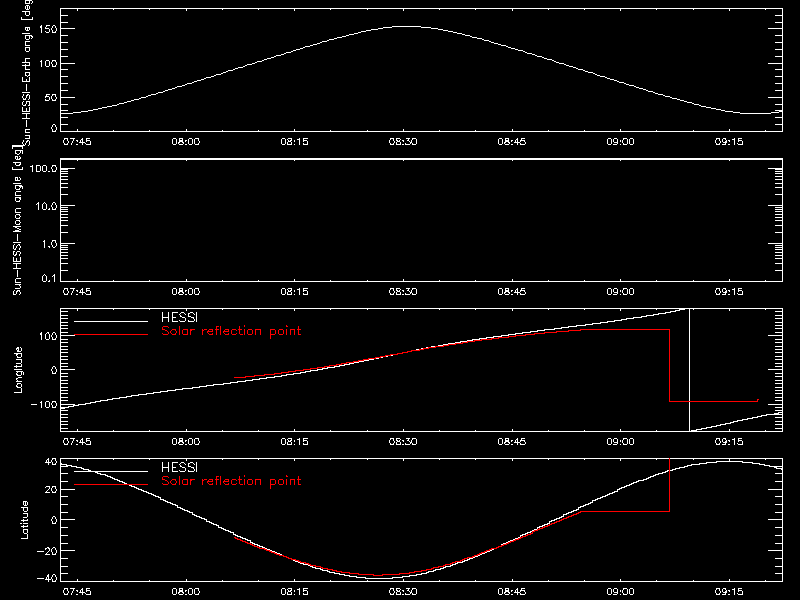Click the '100' tick on the Longitude axis
Image resolution: width=800 pixels, height=600 pixels.
48,336
